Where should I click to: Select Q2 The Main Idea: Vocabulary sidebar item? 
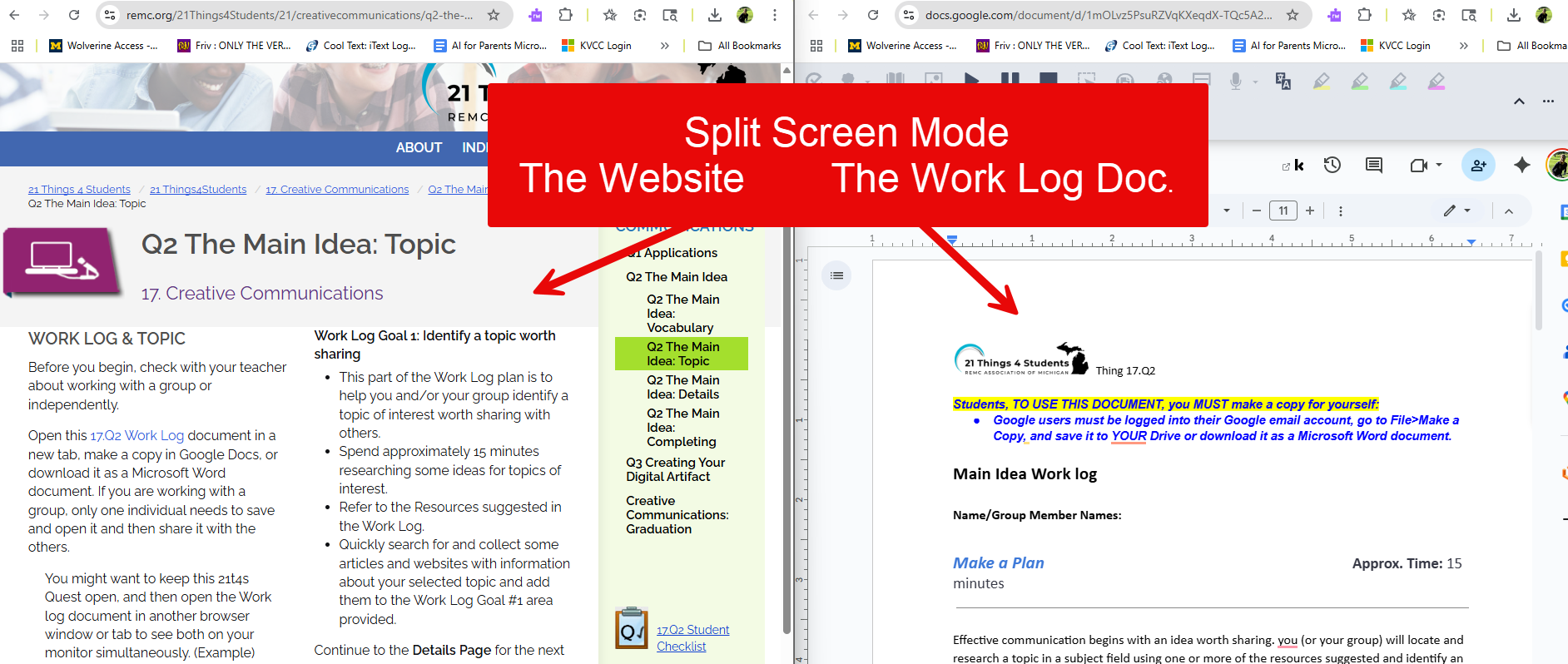coord(683,314)
